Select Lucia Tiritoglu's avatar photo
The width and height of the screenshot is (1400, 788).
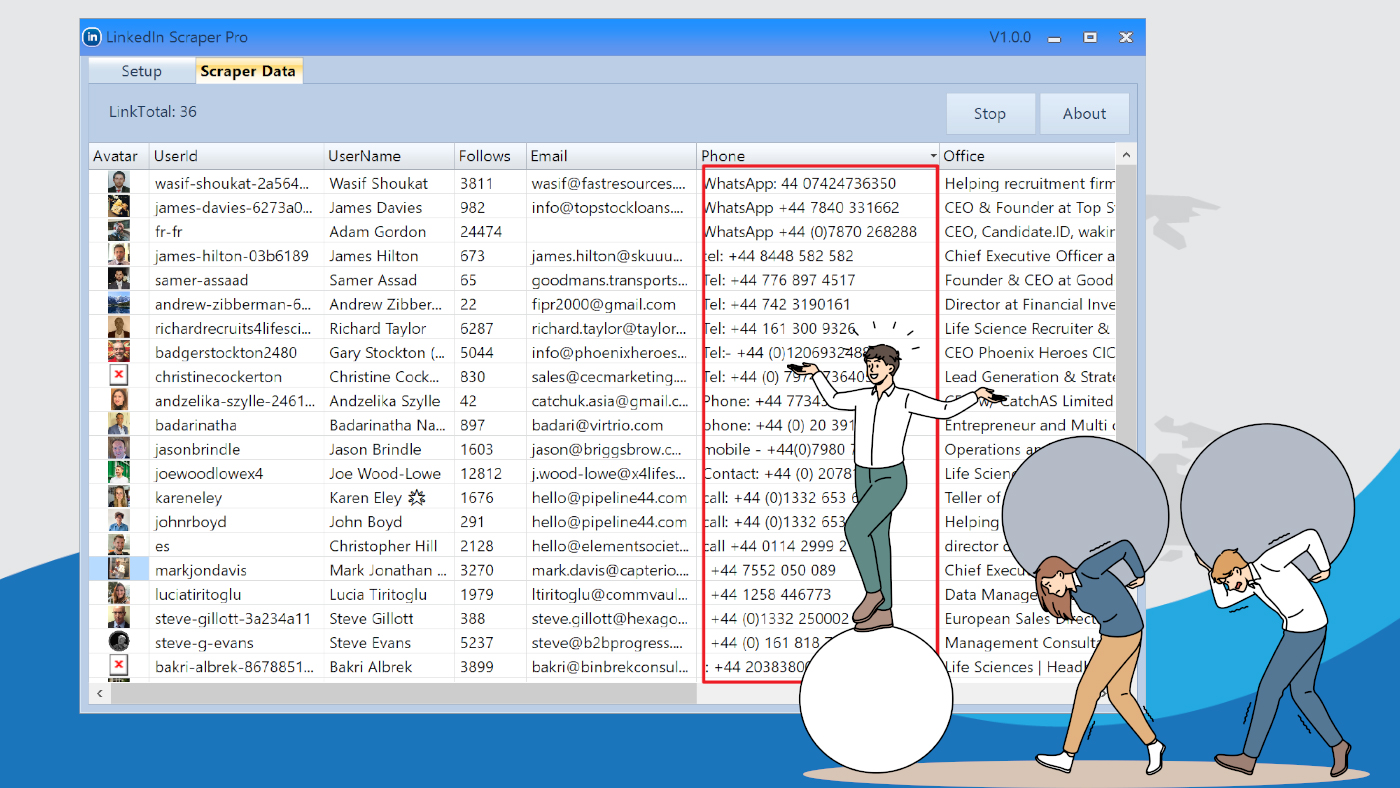pos(119,594)
